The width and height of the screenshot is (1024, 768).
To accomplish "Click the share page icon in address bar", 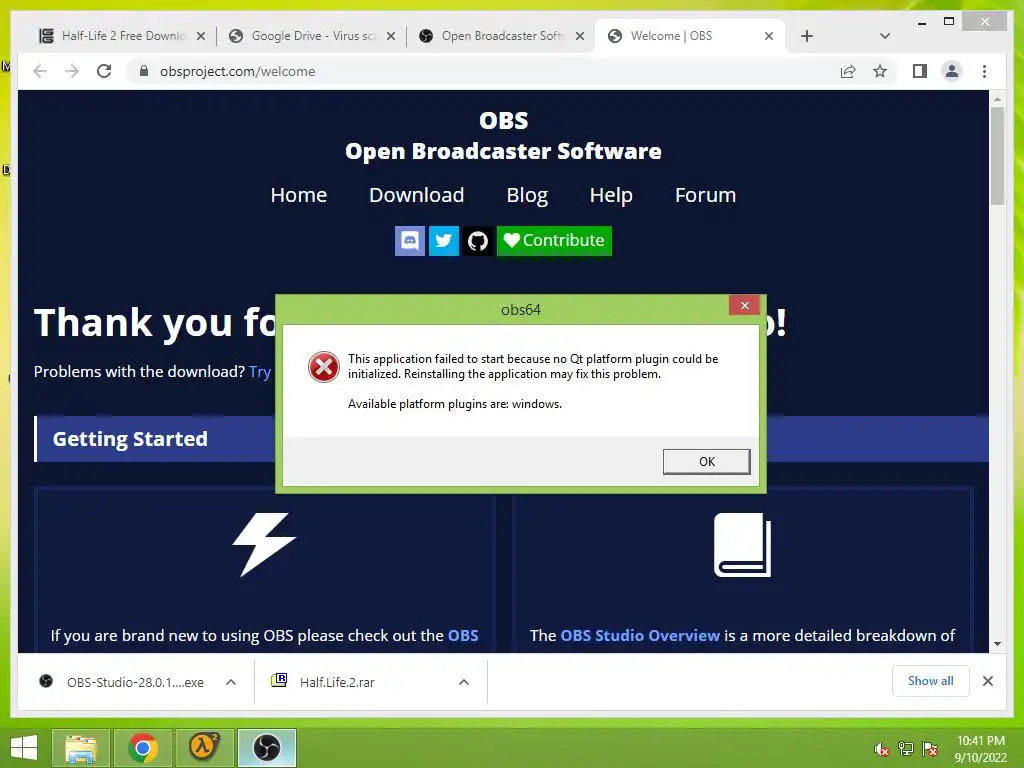I will point(848,72).
